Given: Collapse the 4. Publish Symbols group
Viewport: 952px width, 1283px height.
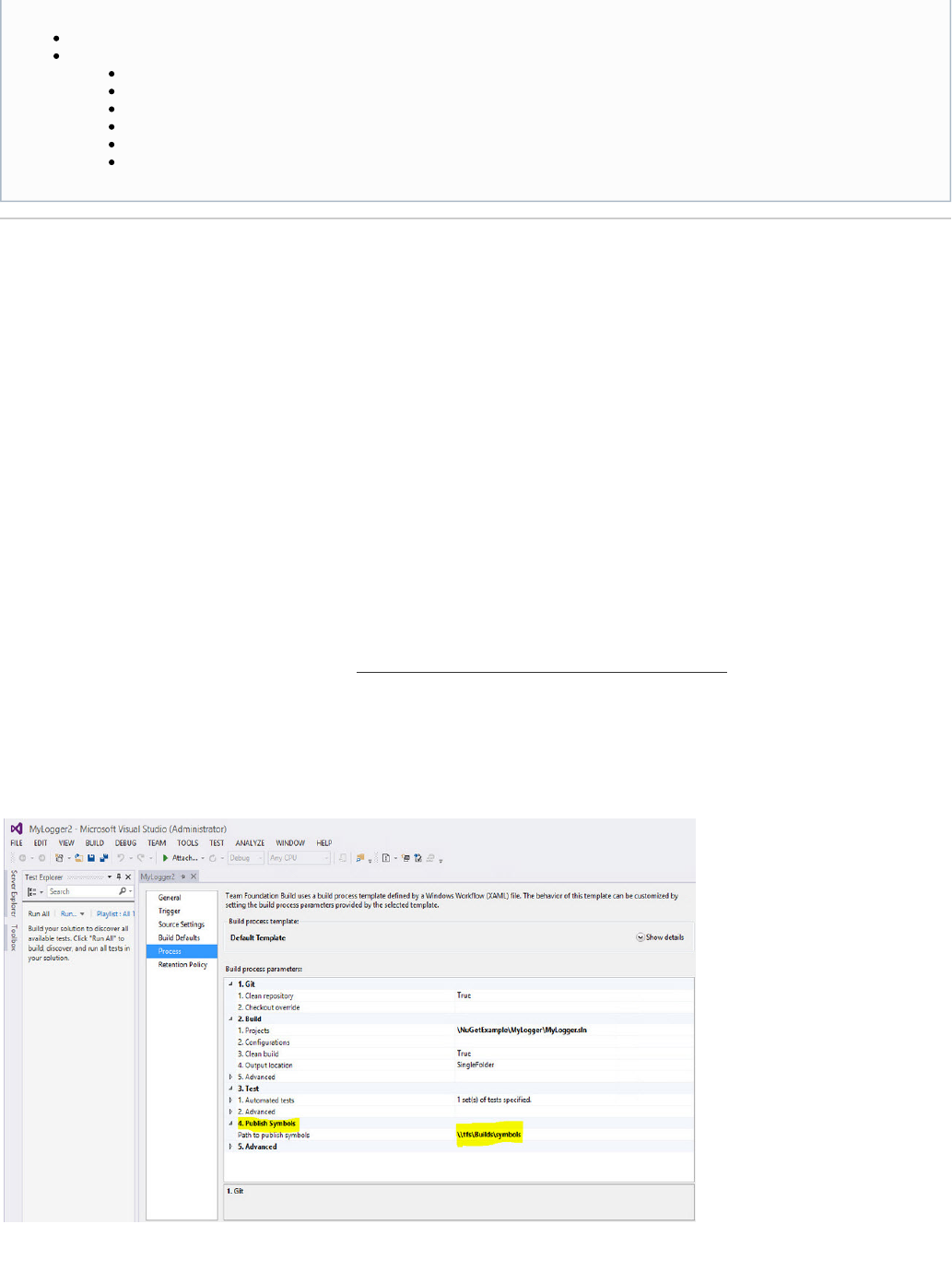Looking at the screenshot, I should tap(231, 1124).
